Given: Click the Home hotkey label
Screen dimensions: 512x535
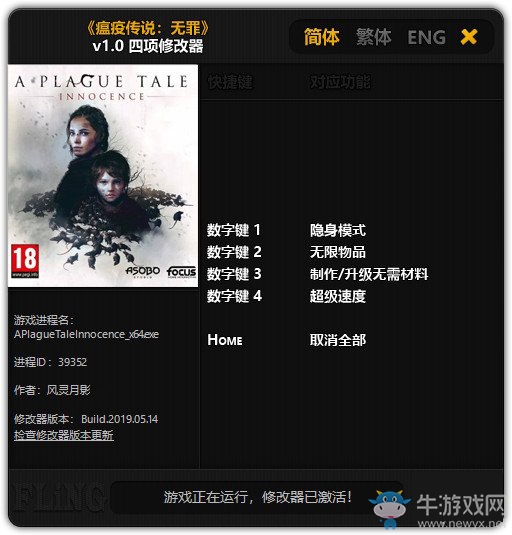Looking at the screenshot, I should pos(225,340).
